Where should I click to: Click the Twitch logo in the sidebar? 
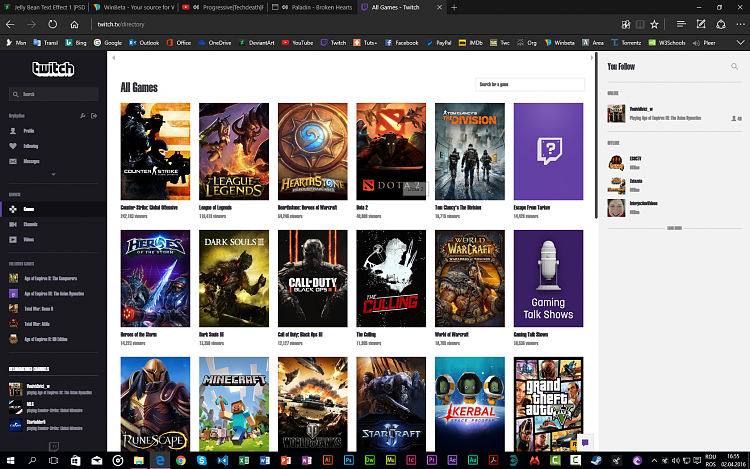(x=53, y=69)
